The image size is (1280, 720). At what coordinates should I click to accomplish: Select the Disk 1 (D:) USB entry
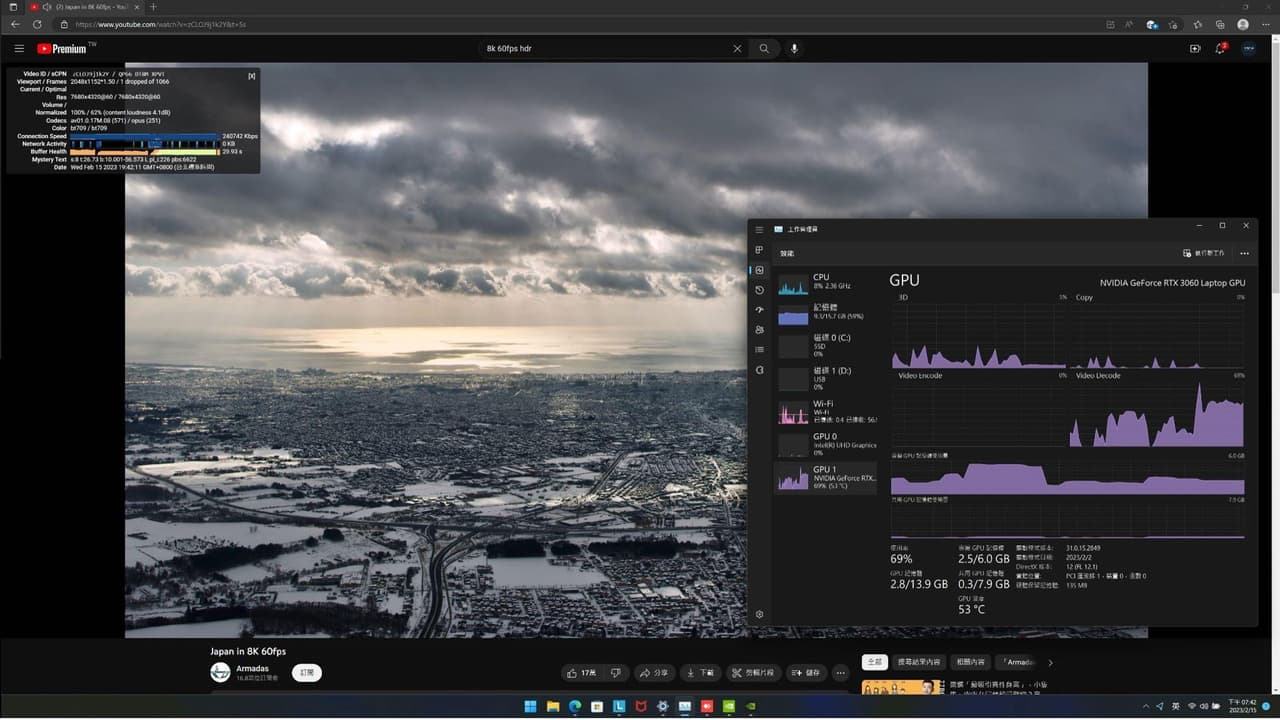point(826,377)
